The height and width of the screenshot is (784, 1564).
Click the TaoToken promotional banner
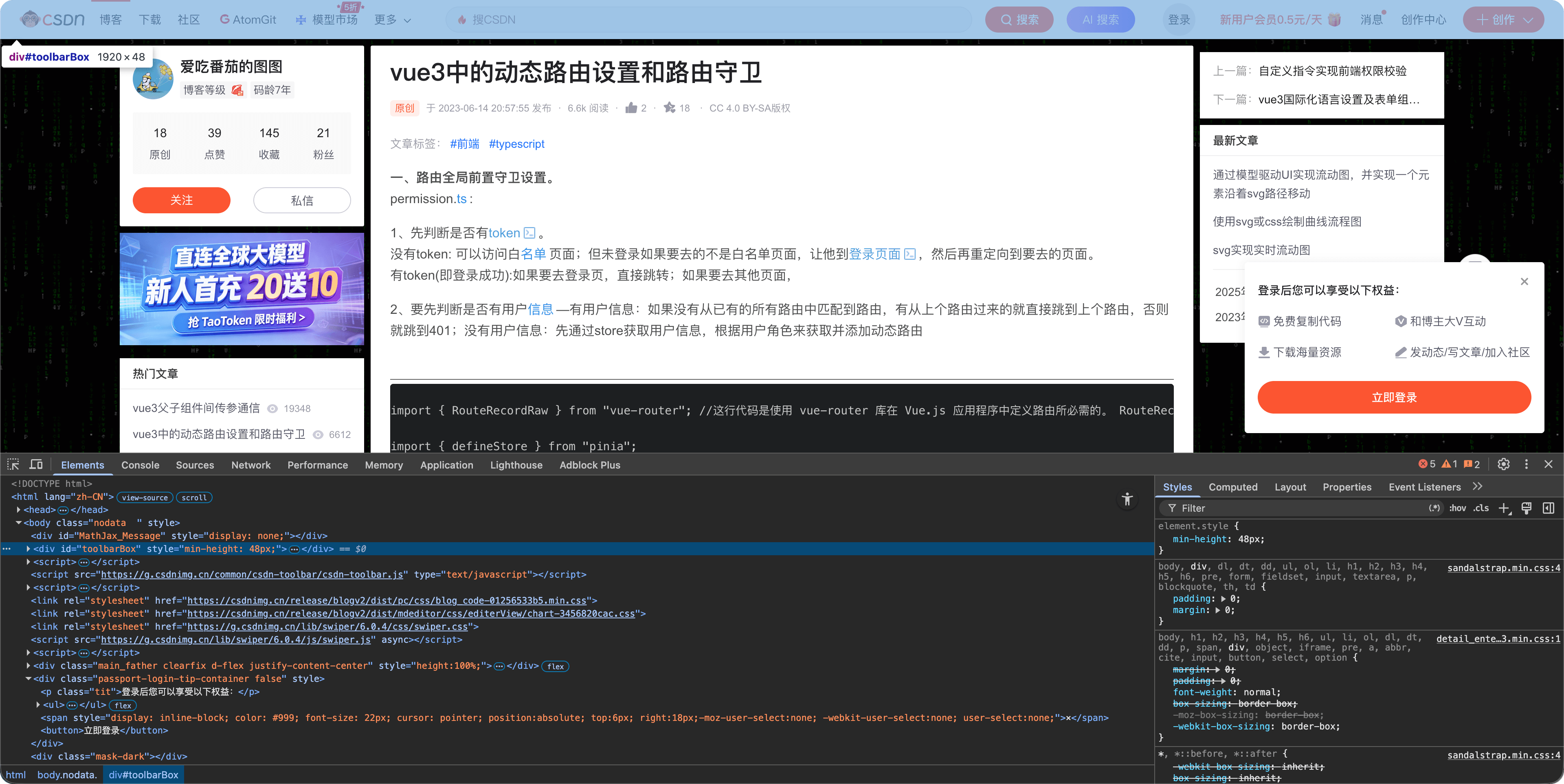click(x=242, y=289)
